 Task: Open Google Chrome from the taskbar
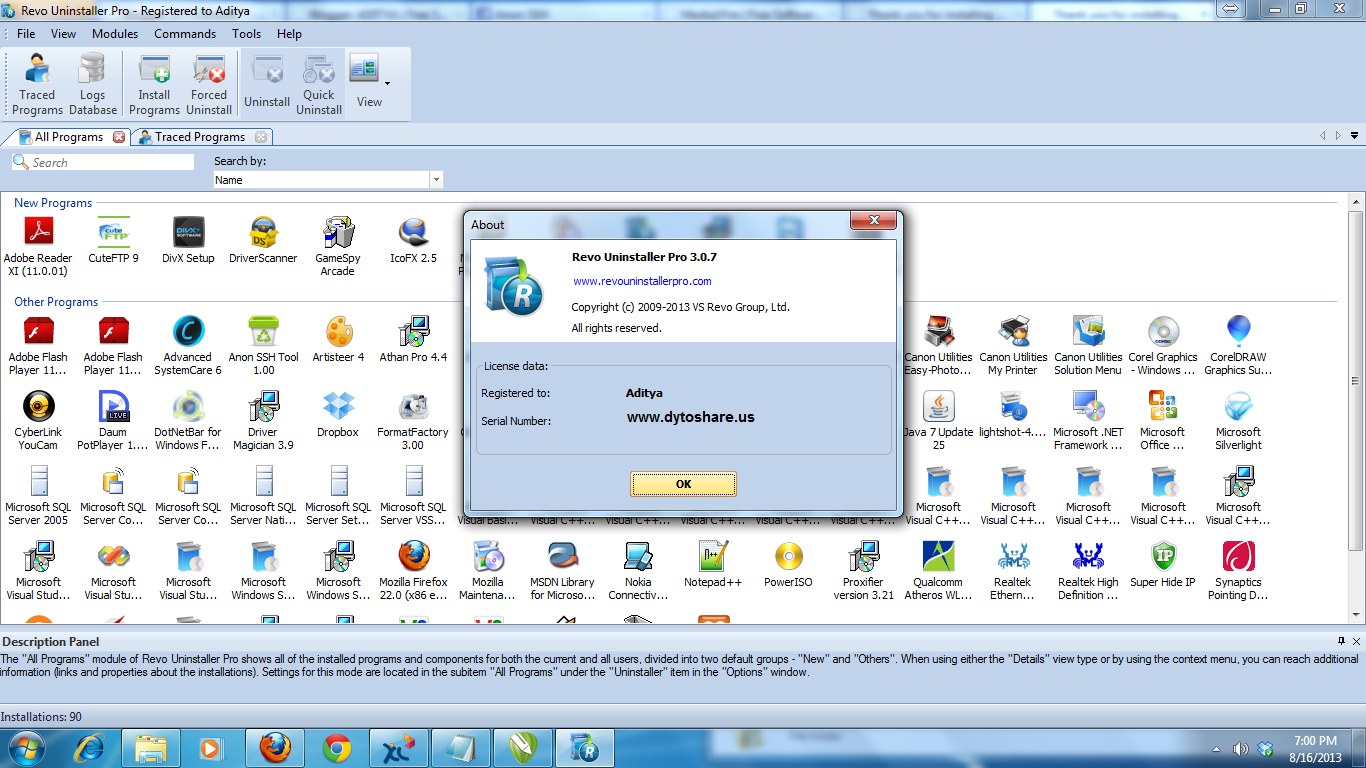pos(337,748)
